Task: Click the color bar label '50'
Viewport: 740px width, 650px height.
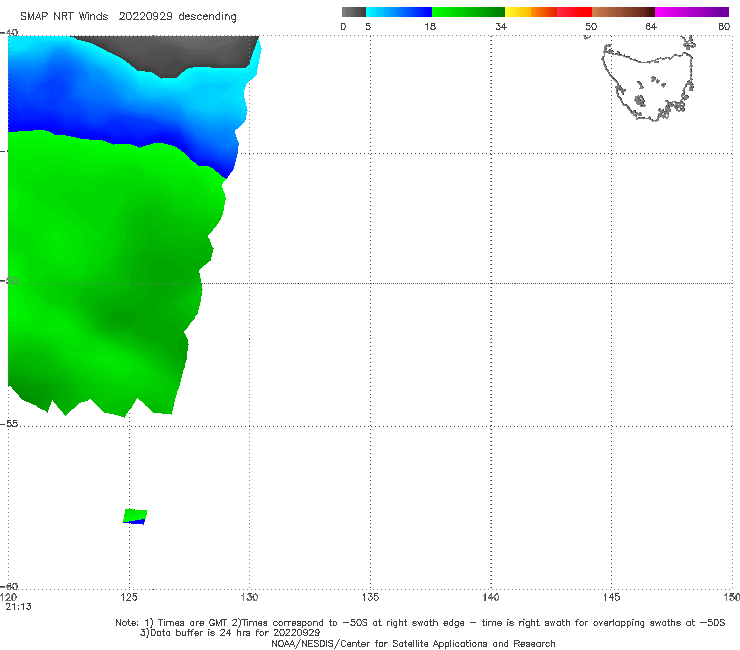Action: (x=591, y=26)
